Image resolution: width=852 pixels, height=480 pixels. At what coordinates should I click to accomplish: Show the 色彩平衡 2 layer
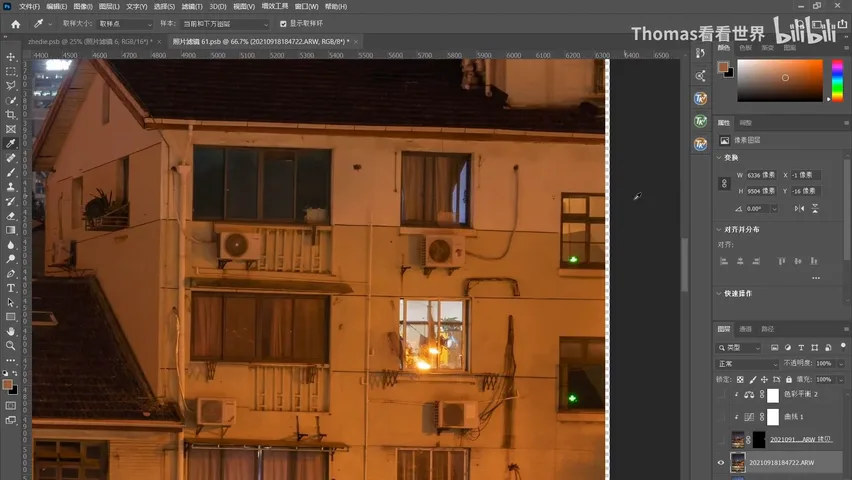721,395
